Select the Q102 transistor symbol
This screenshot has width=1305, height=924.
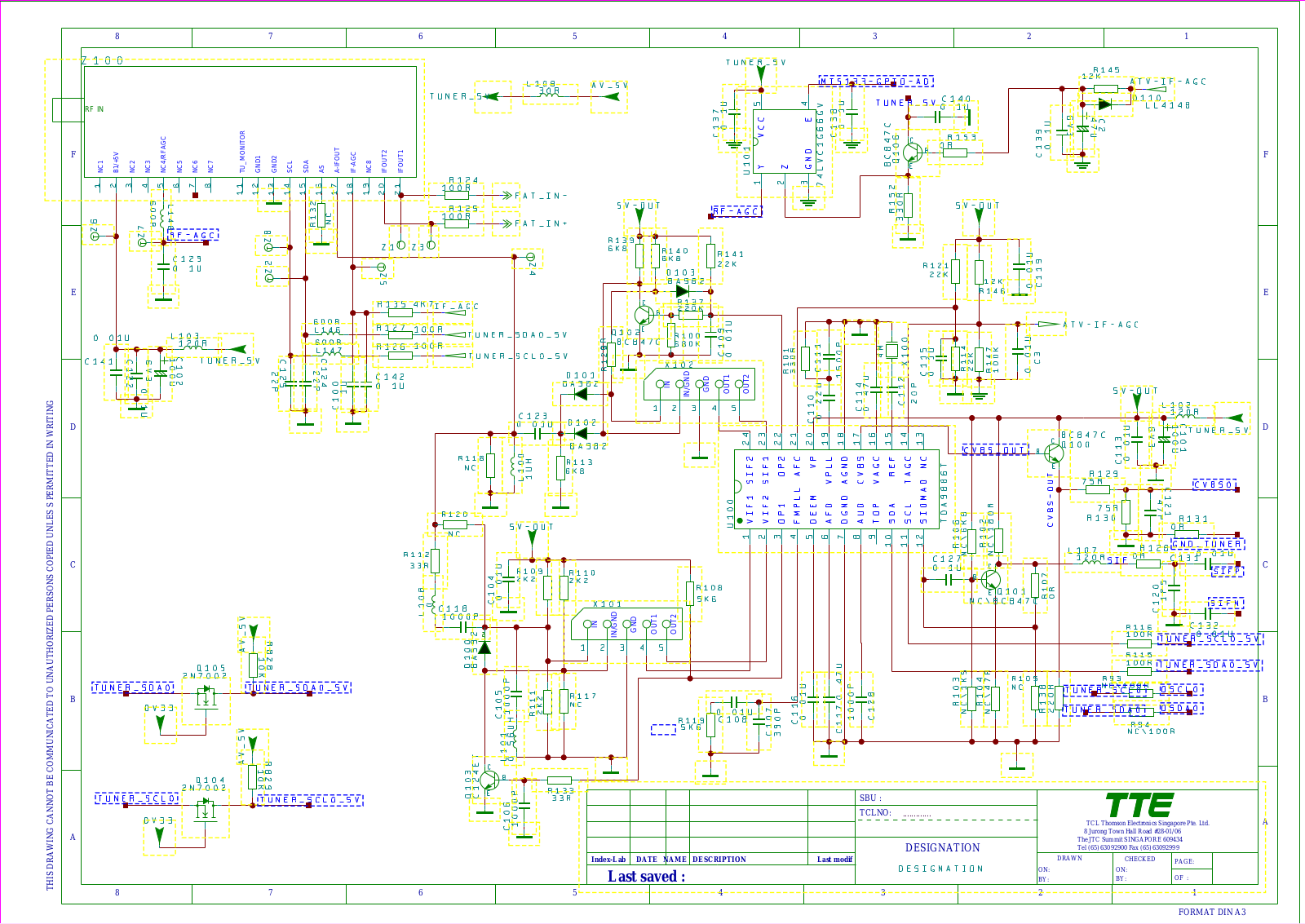pos(645,316)
